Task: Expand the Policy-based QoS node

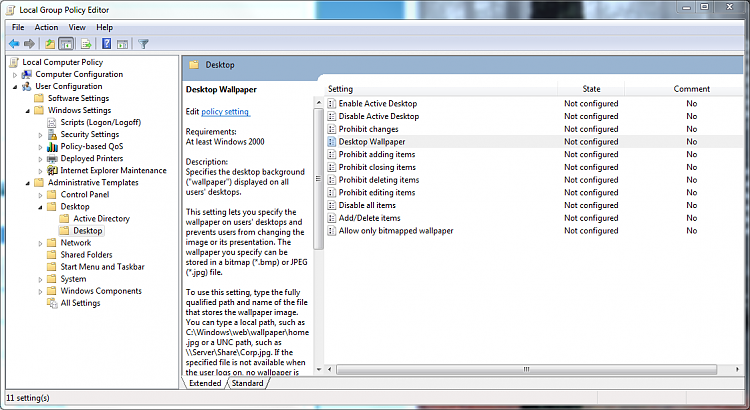Action: click(x=40, y=147)
